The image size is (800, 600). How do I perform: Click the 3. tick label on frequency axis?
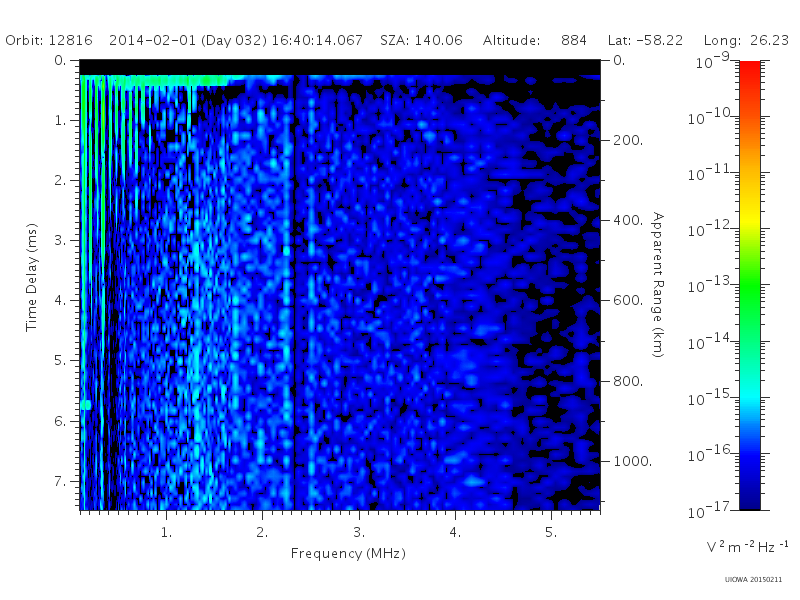[359, 532]
